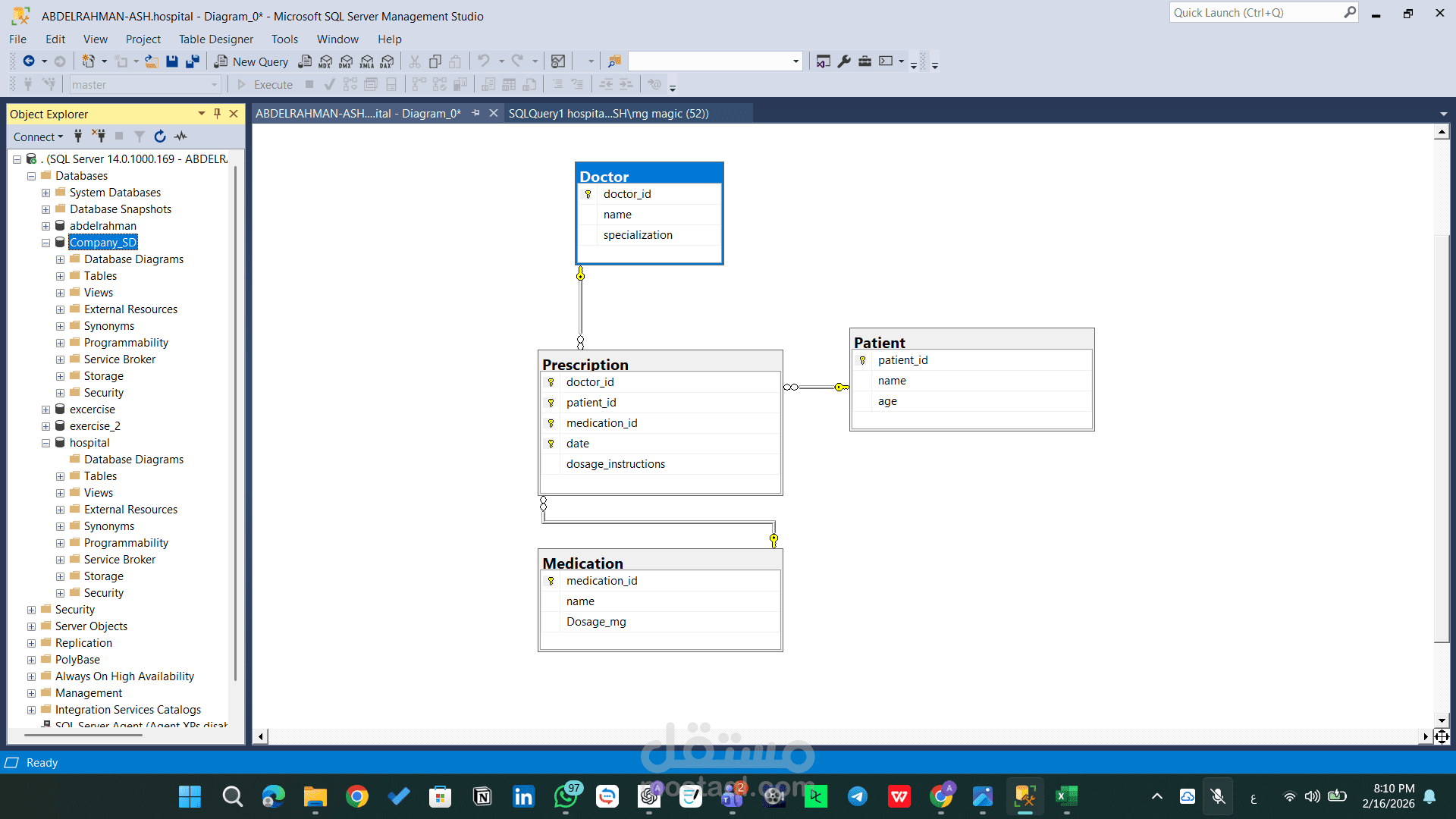Switch to the SQLQuery1 tab
Image resolution: width=1456 pixels, height=819 pixels.
click(x=608, y=113)
